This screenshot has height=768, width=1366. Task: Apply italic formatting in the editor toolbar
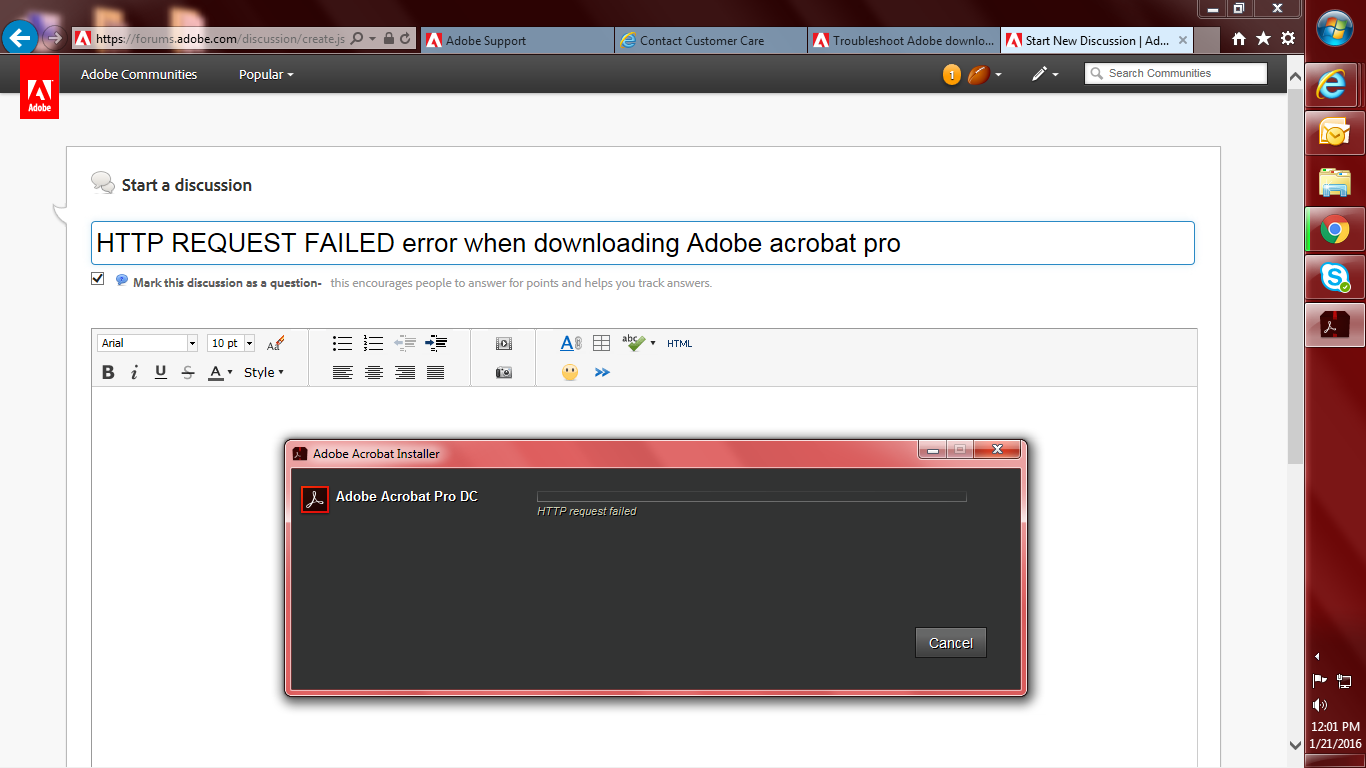point(134,372)
